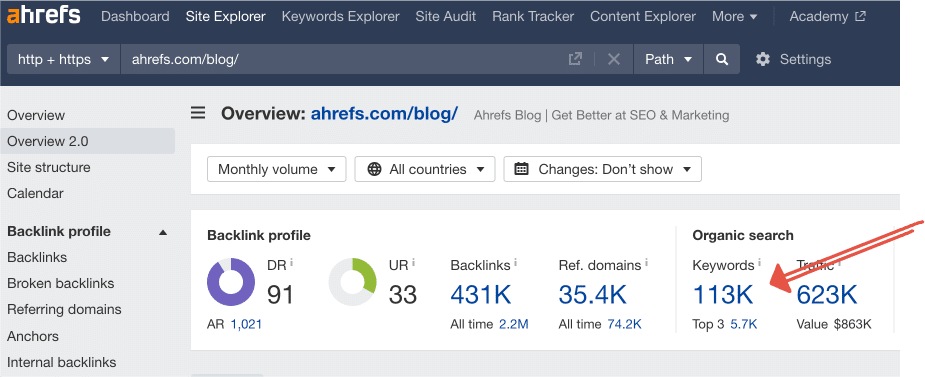Screen dimensions: 925x377
Task: Click the Keywords info icon
Action: (759, 263)
